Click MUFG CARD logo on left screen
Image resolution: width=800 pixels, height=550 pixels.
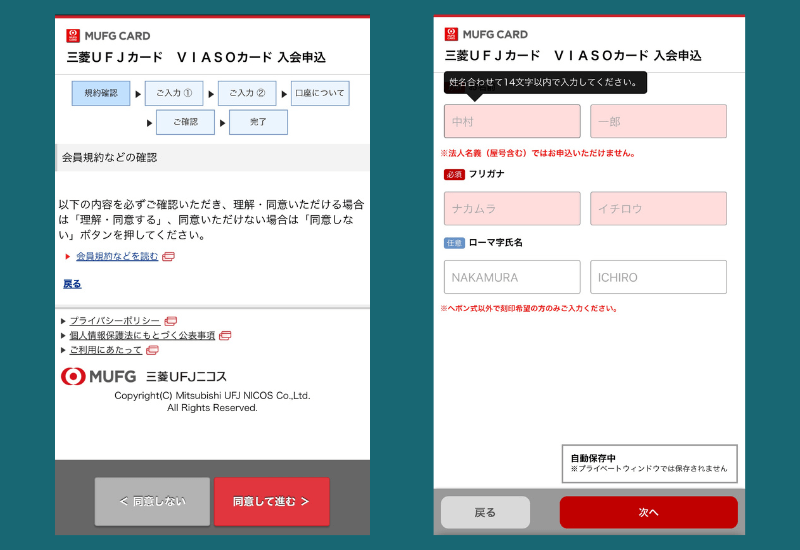pos(108,36)
